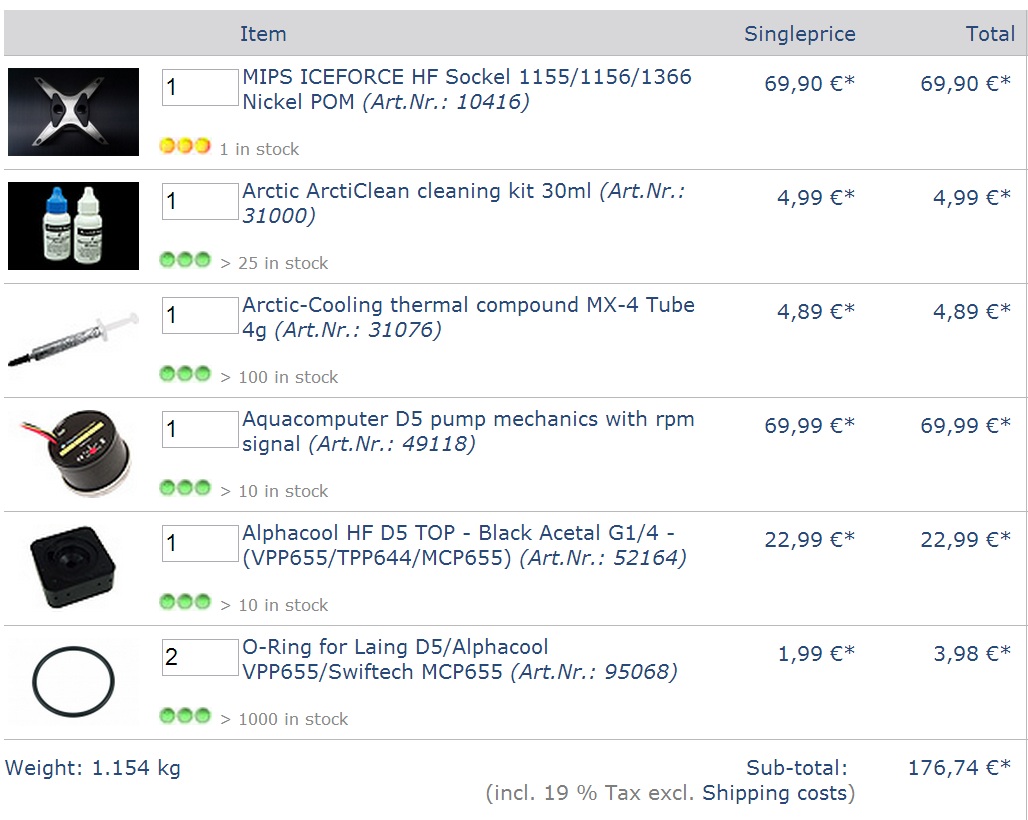
Task: Focus the quantity box for ArctiClean cleaning kit
Action: click(200, 201)
